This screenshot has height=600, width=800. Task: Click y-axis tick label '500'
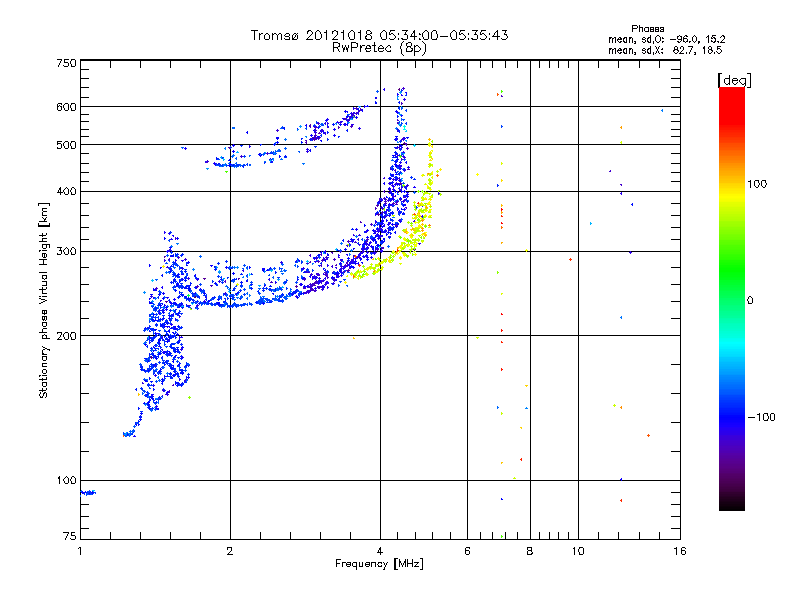(67, 145)
